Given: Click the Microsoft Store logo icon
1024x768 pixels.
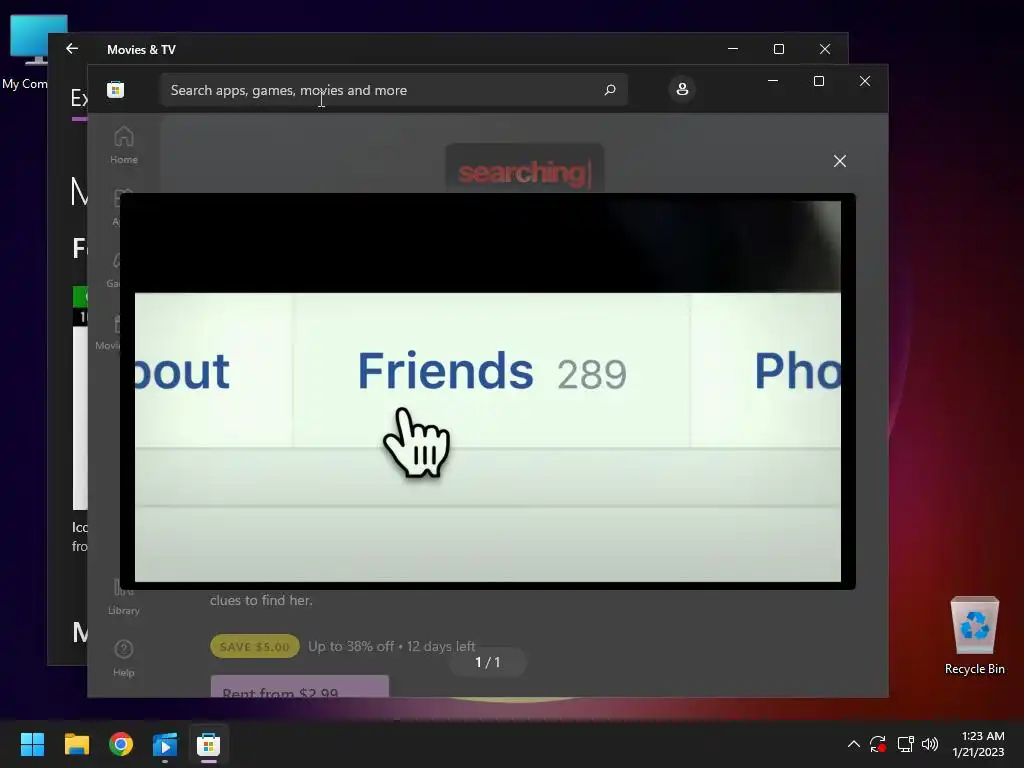Looking at the screenshot, I should coord(116,89).
